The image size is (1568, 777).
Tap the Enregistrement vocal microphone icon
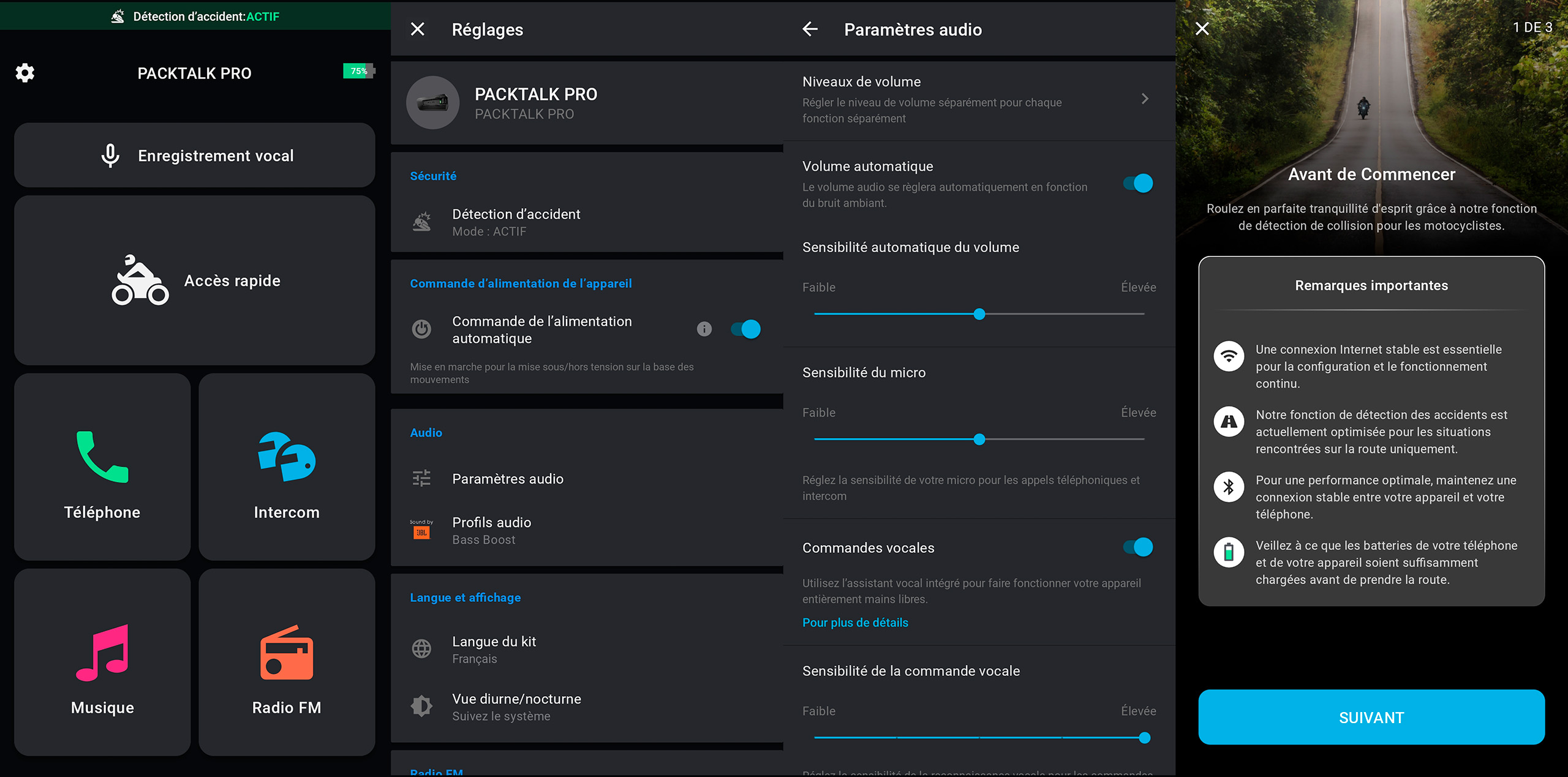110,156
